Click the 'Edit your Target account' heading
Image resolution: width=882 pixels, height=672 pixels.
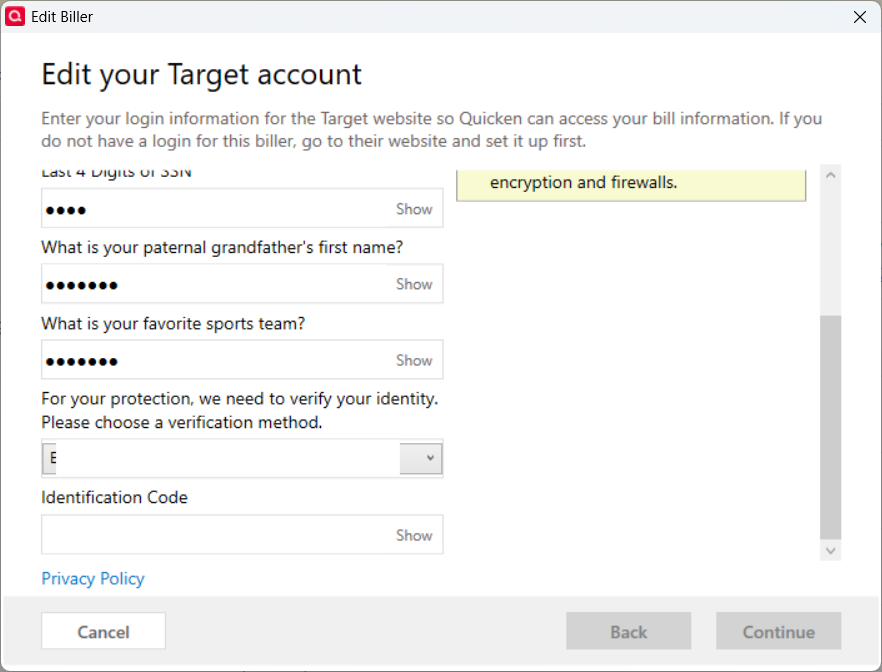click(x=201, y=74)
